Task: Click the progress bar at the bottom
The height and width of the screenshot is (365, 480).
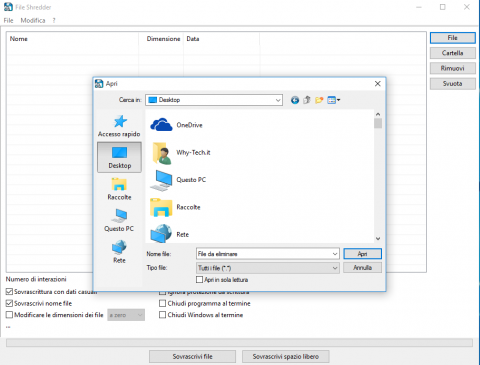Action: (239, 343)
